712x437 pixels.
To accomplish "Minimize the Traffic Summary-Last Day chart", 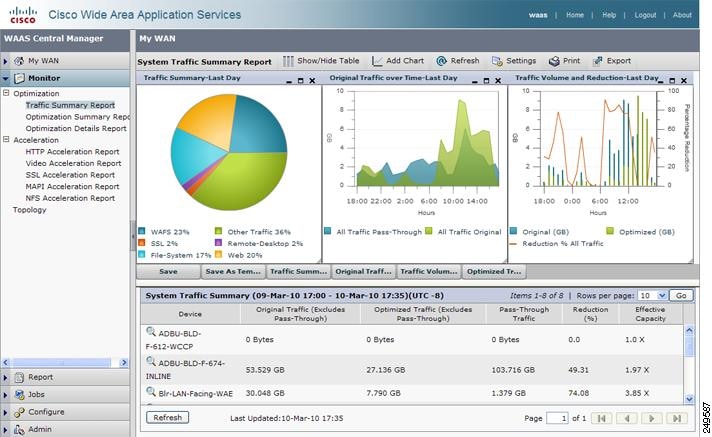I will point(289,81).
